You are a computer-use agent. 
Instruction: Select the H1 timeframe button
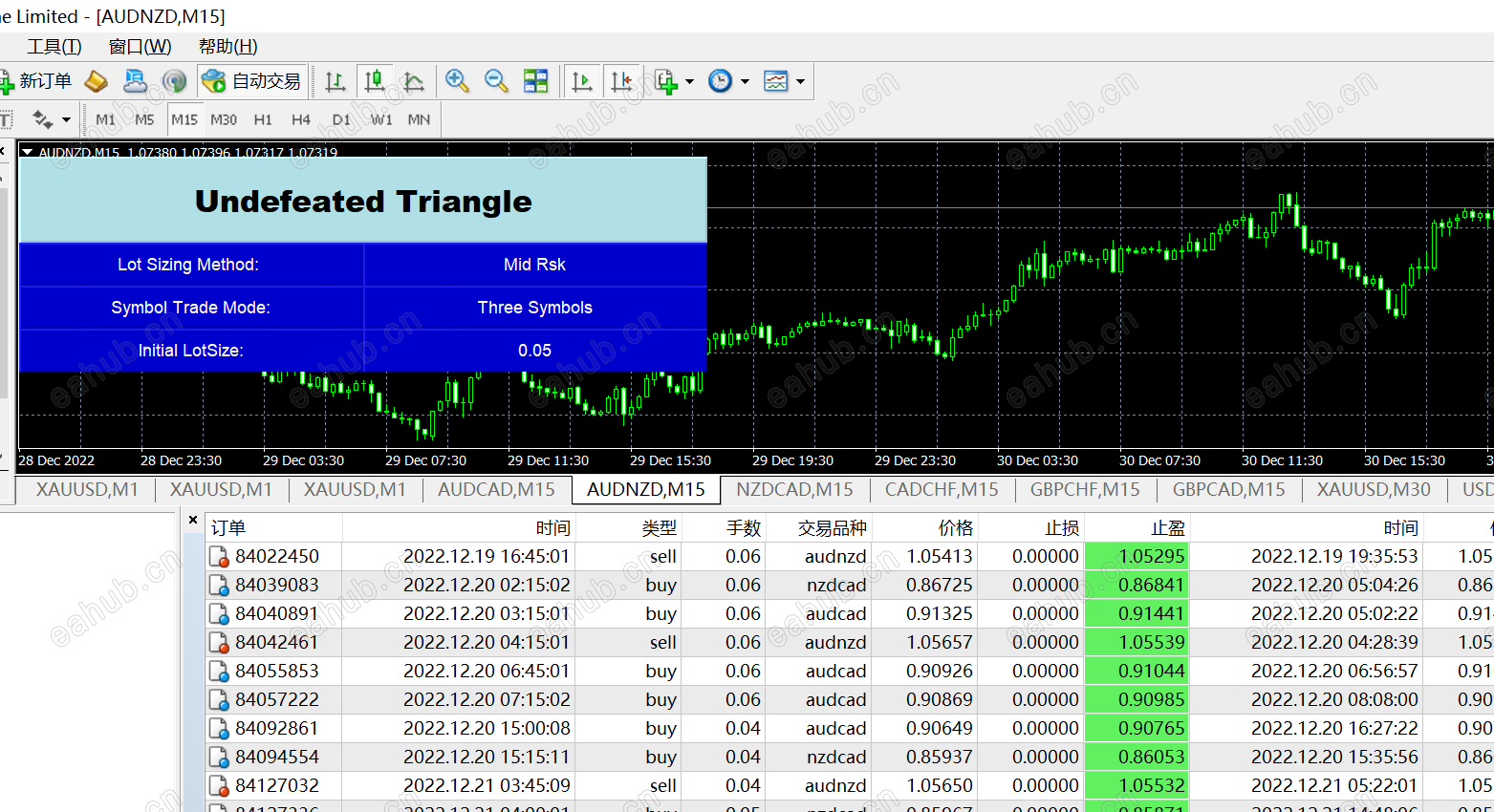click(263, 119)
